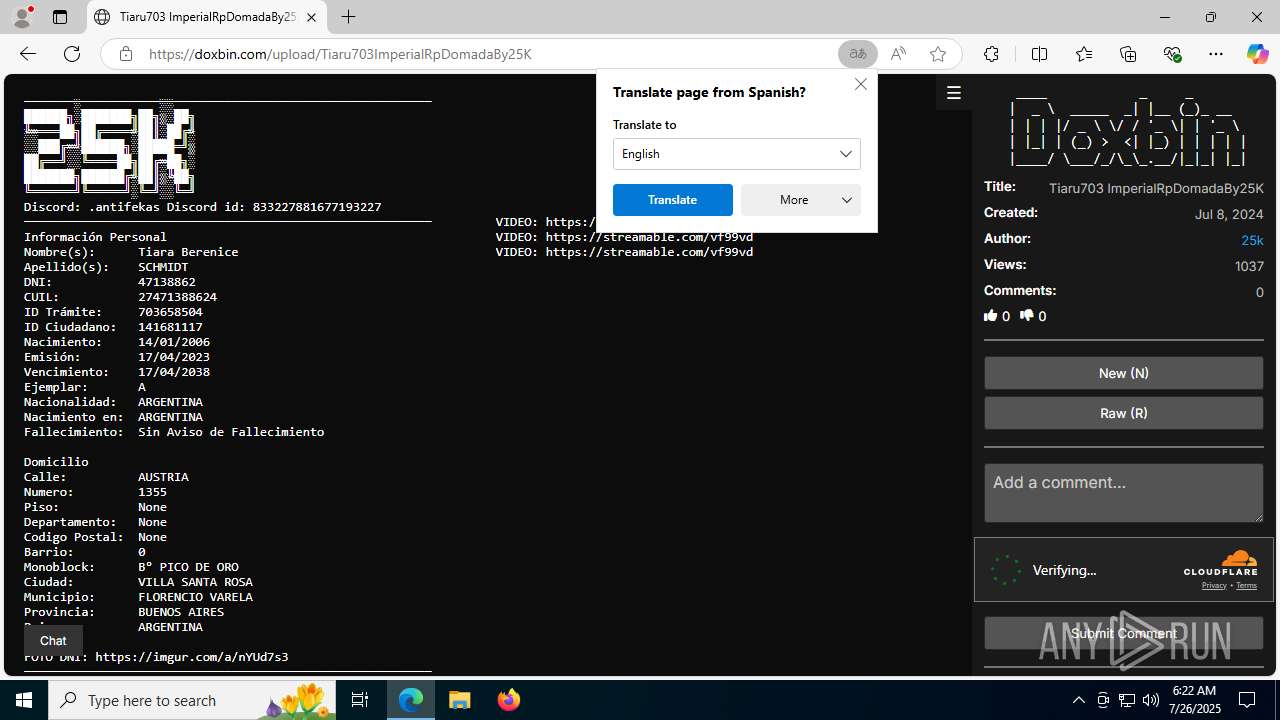Open Cloudflare Terms link
This screenshot has width=1280, height=720.
pyautogui.click(x=1246, y=585)
